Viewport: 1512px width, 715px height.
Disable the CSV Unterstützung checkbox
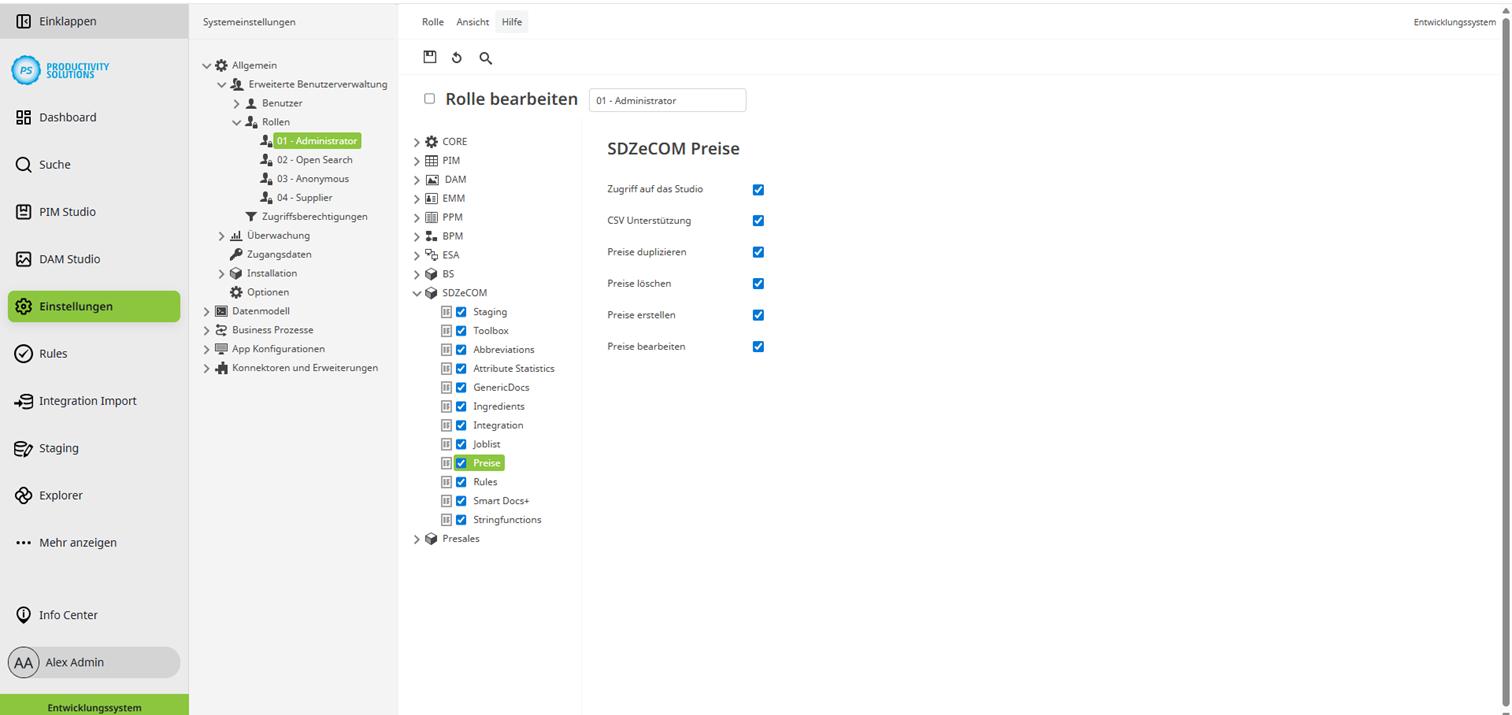(x=758, y=219)
